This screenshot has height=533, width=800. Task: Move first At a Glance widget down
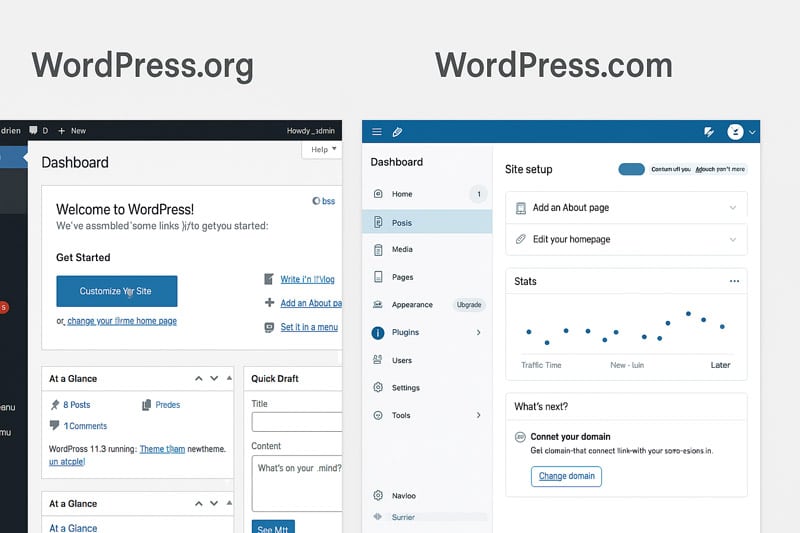214,378
